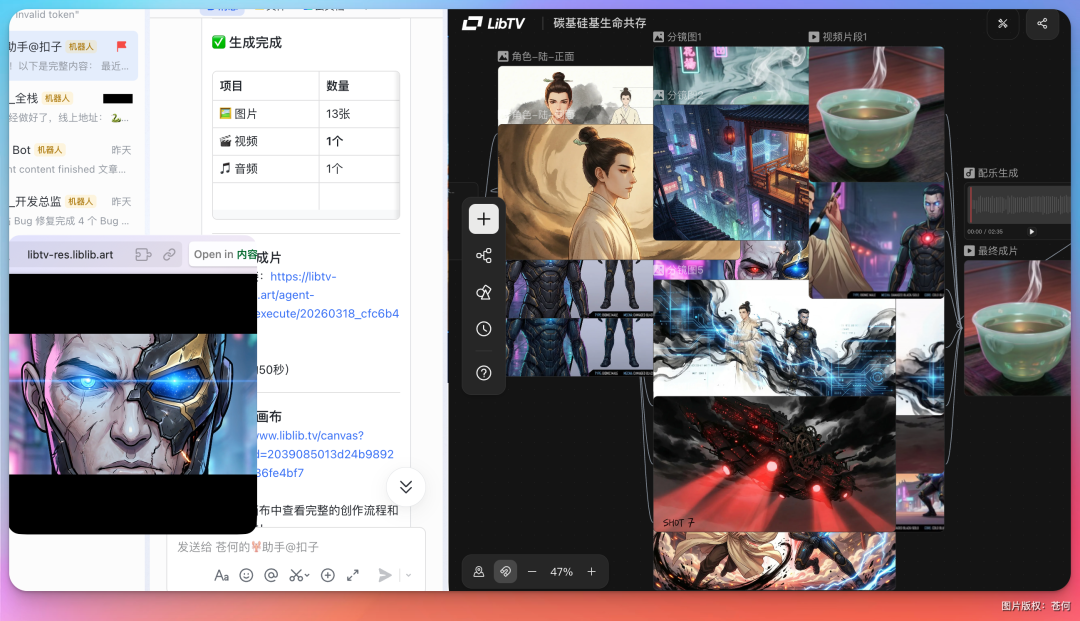1080x621 pixels.
Task: Zoom out the canvas with minus button
Action: (532, 572)
